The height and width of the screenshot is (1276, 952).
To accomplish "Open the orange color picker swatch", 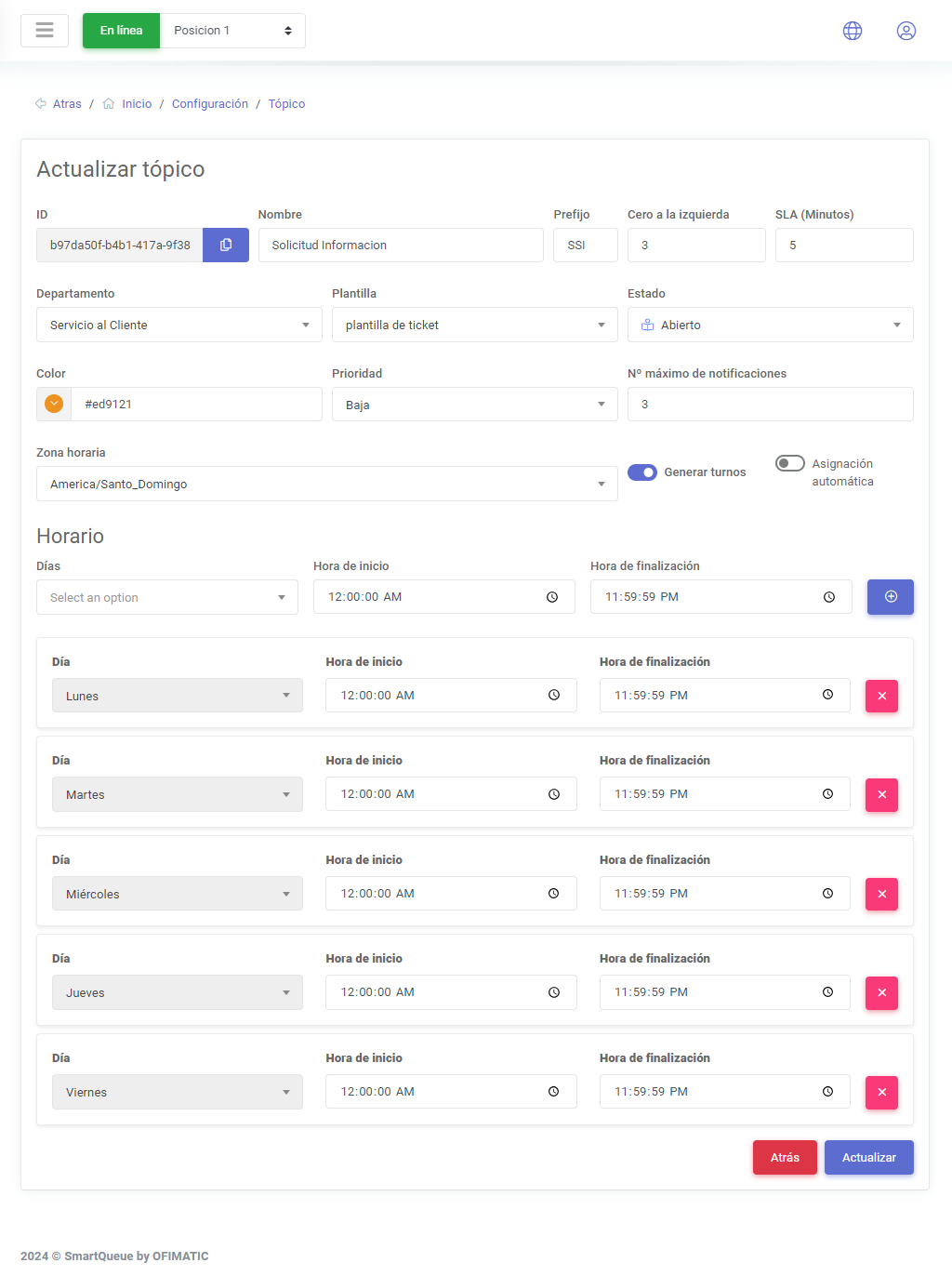I will 54,404.
